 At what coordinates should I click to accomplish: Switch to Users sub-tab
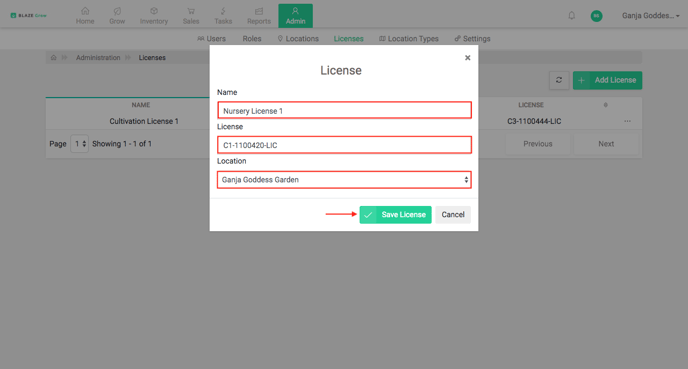tap(211, 39)
